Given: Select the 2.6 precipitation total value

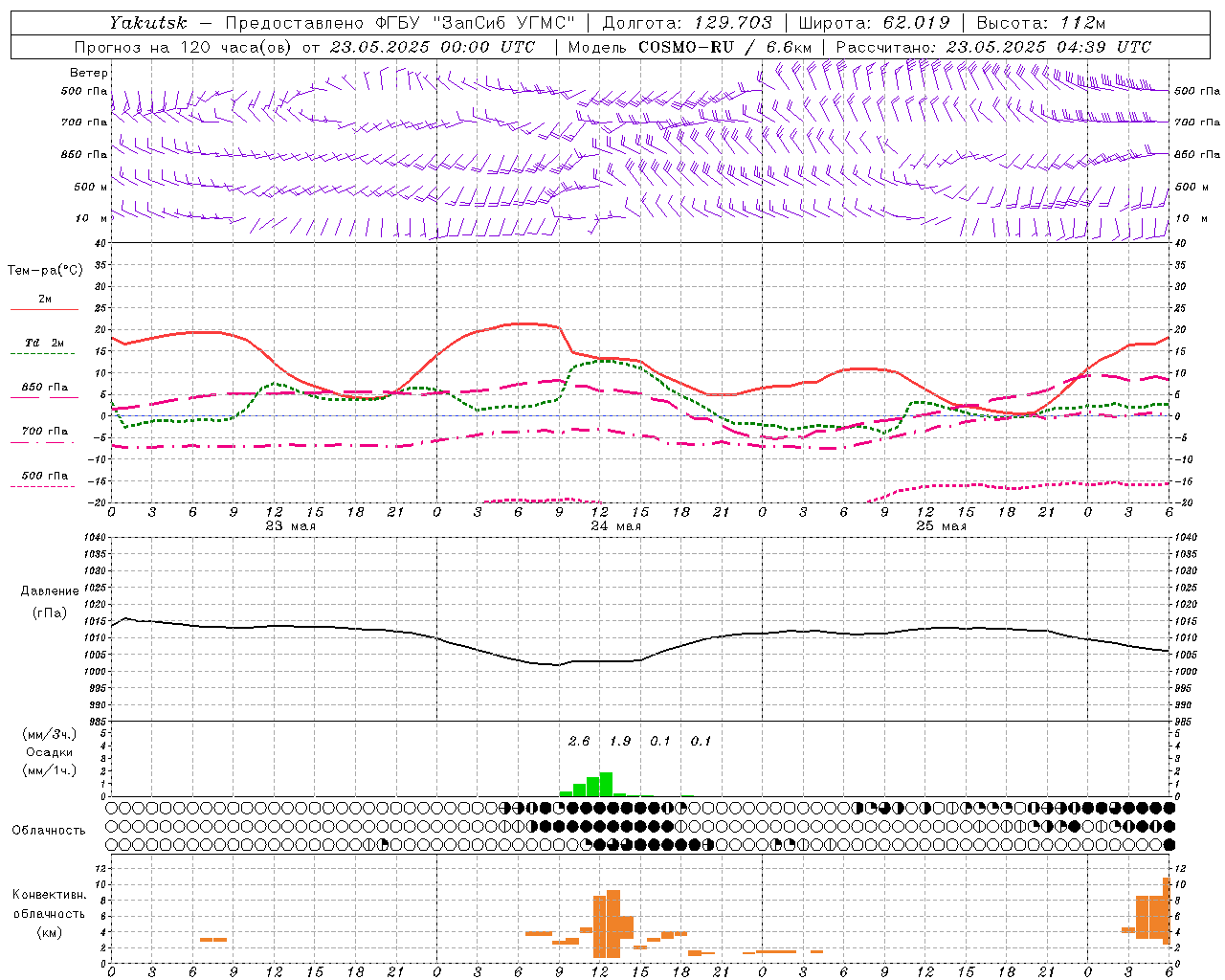Looking at the screenshot, I should (579, 741).
